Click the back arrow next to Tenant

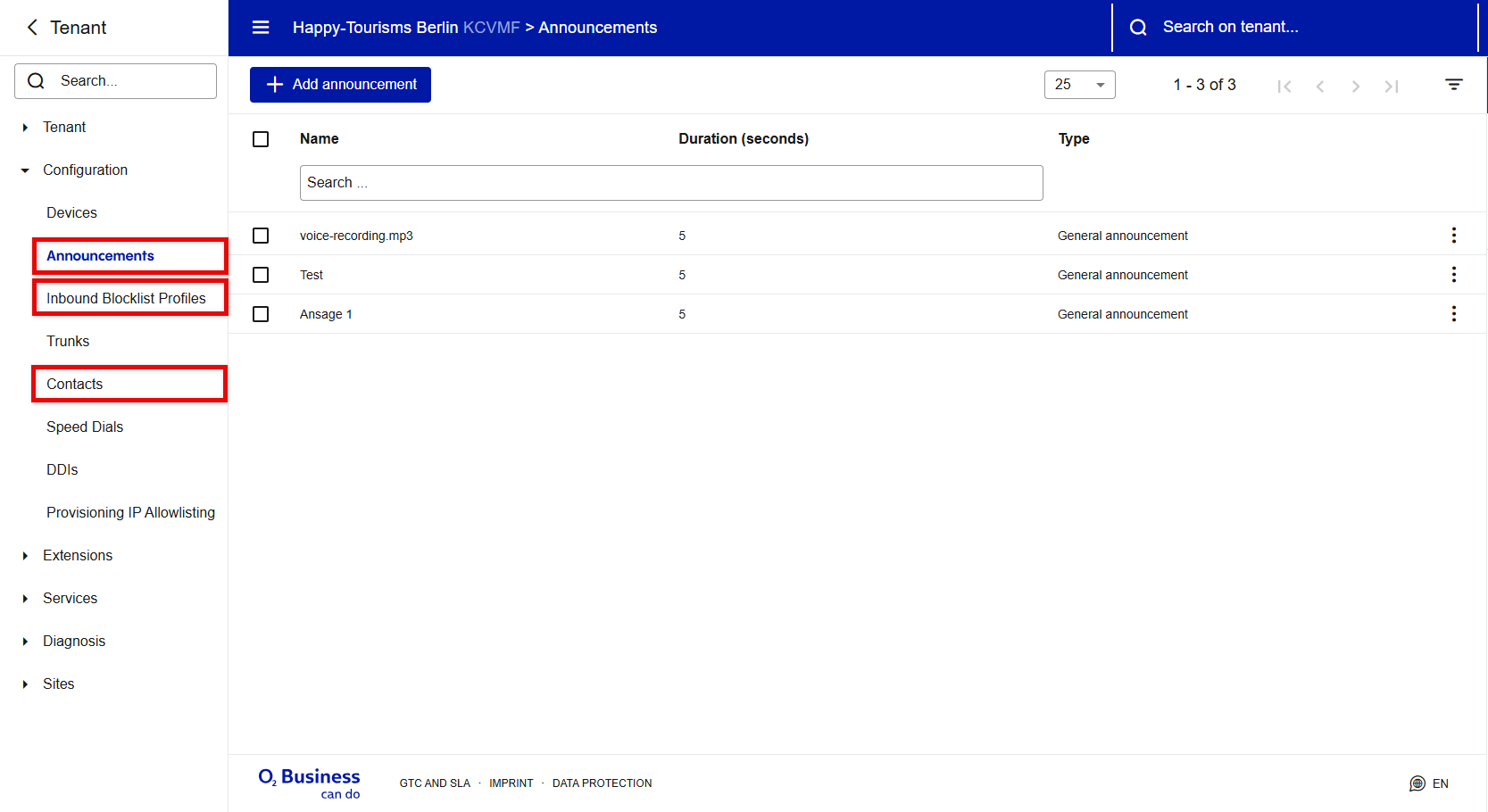(x=32, y=28)
